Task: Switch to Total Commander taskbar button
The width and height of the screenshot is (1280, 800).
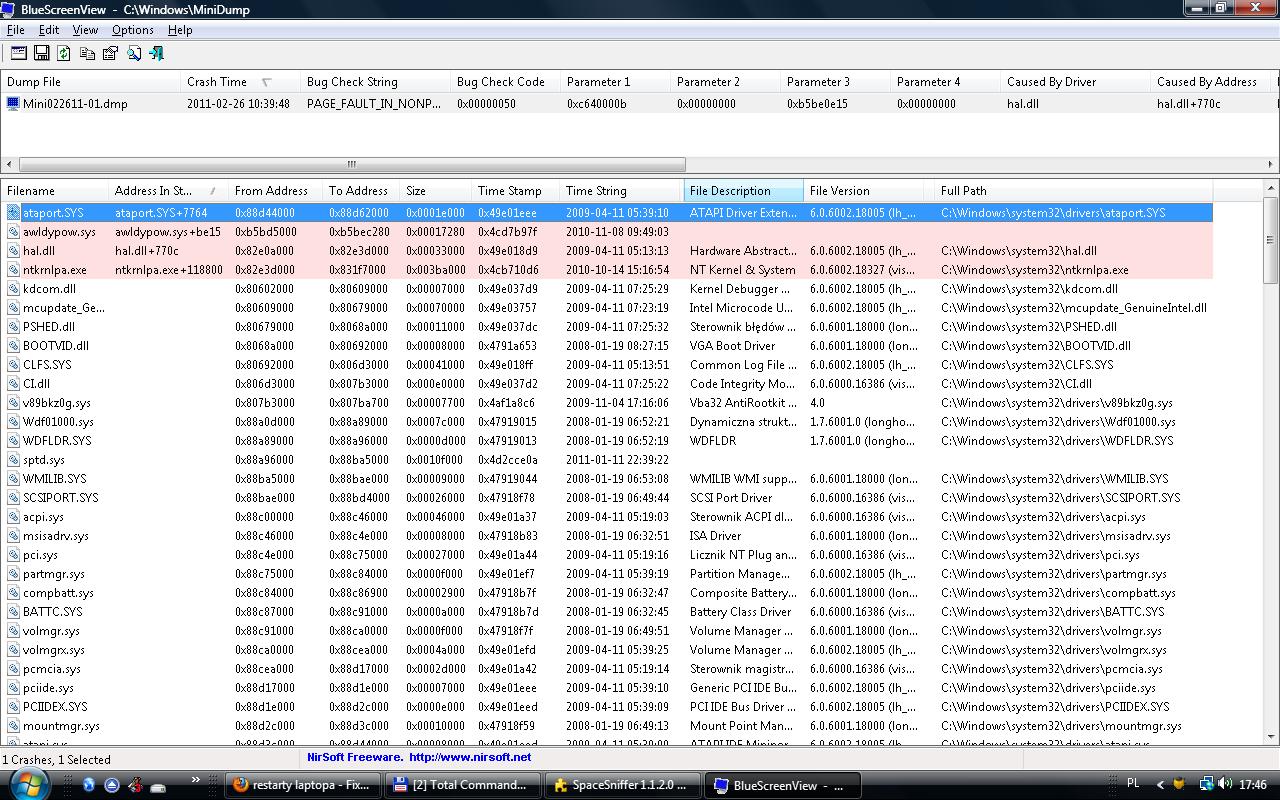Action: coord(463,785)
